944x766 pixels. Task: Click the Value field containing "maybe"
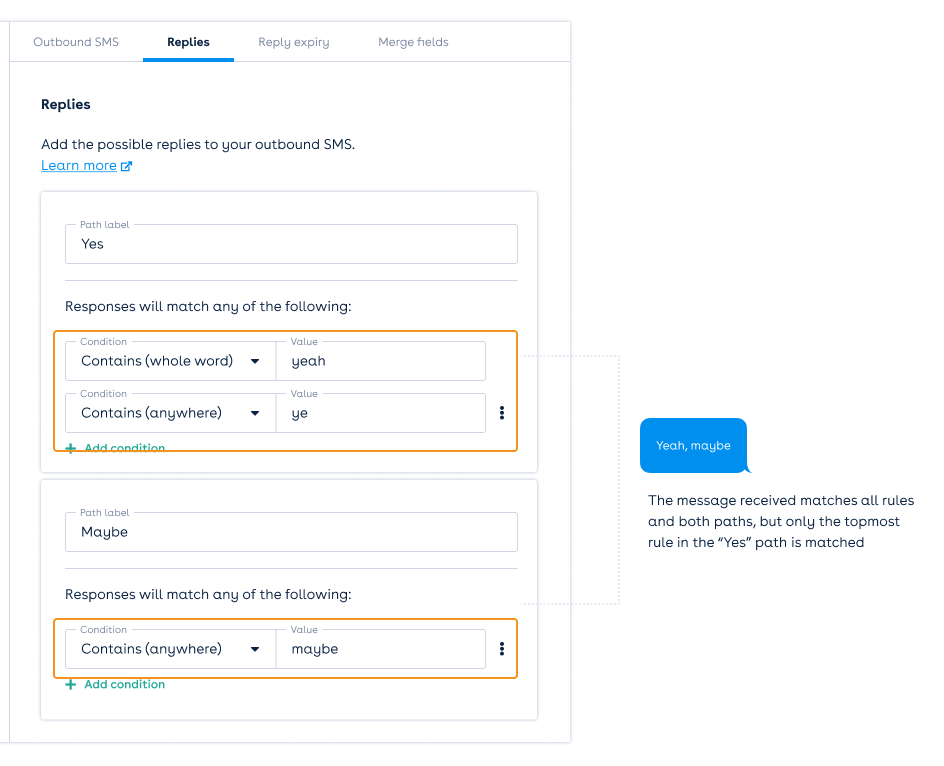point(380,648)
